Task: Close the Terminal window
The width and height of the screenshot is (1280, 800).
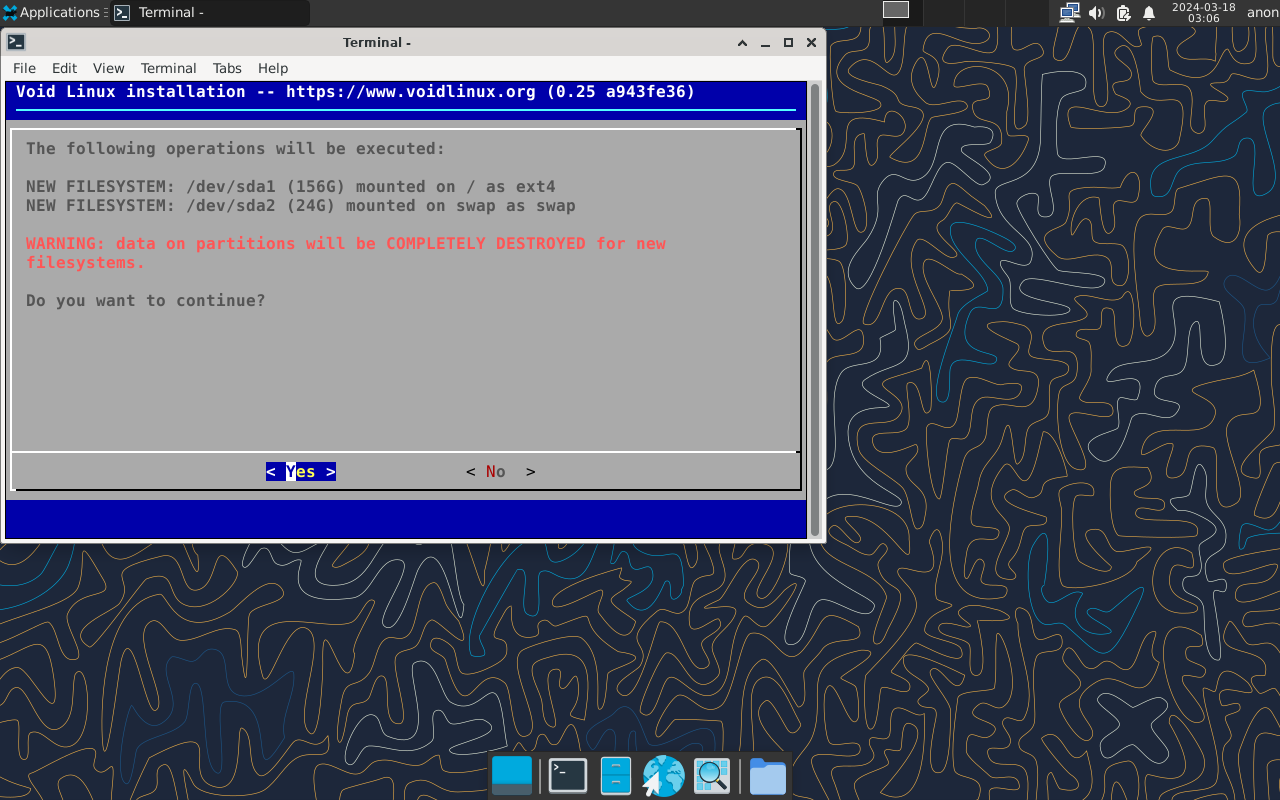Action: coord(811,42)
